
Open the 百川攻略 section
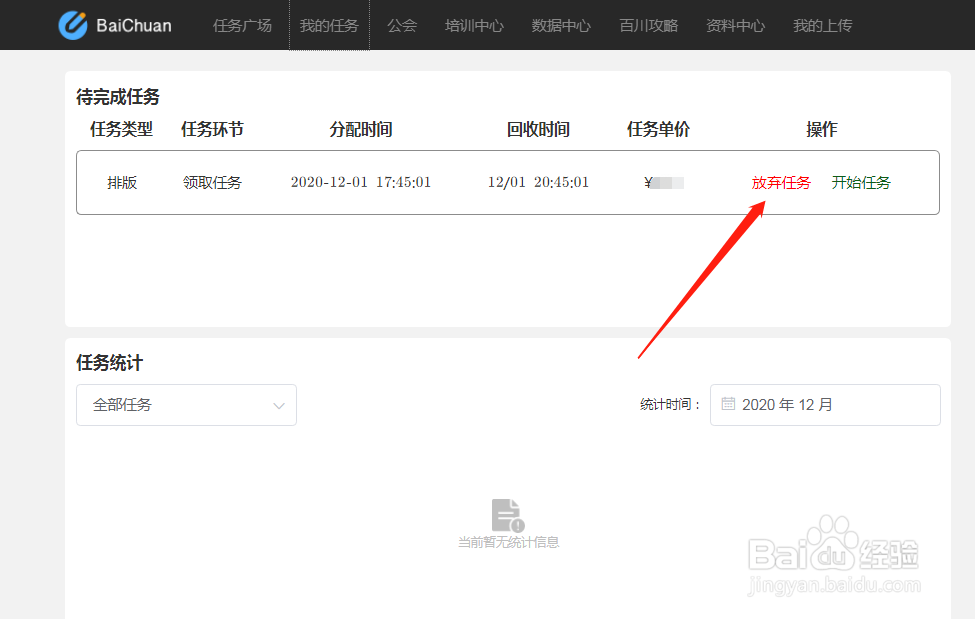649,26
